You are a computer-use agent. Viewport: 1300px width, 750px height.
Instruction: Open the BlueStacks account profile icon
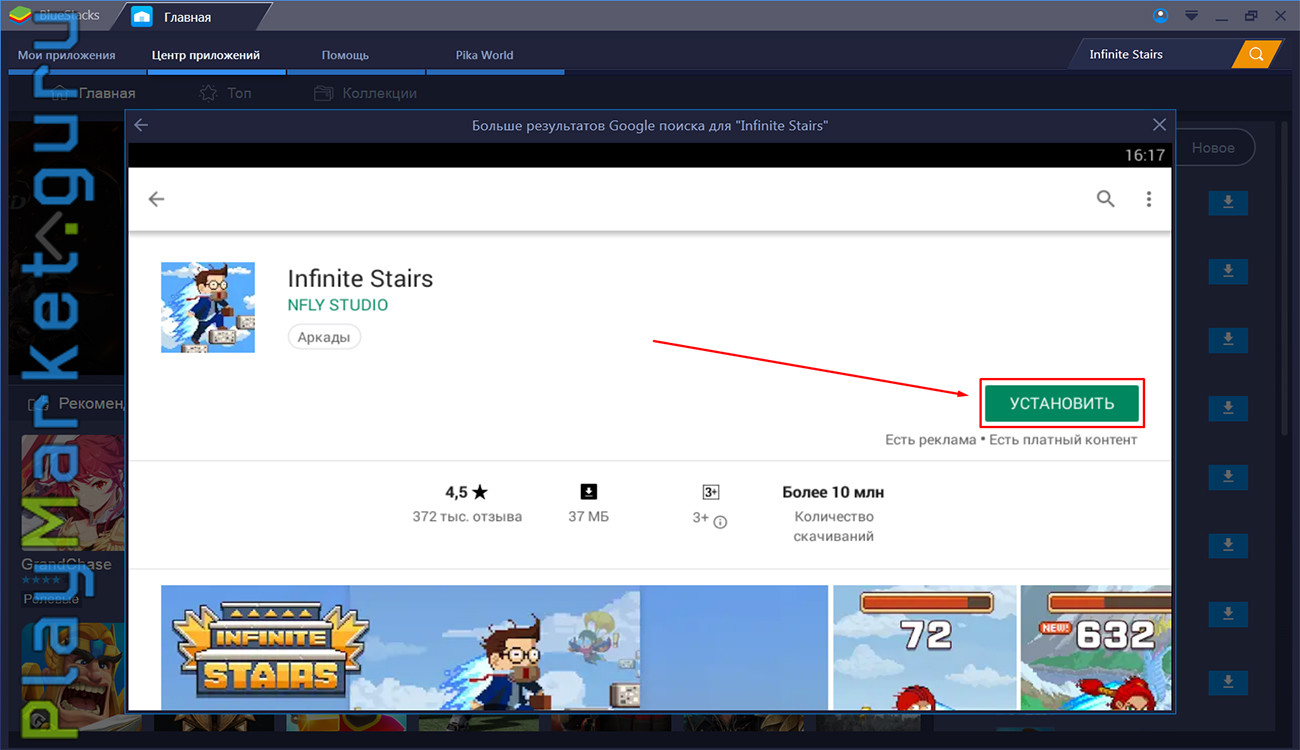tap(1160, 15)
